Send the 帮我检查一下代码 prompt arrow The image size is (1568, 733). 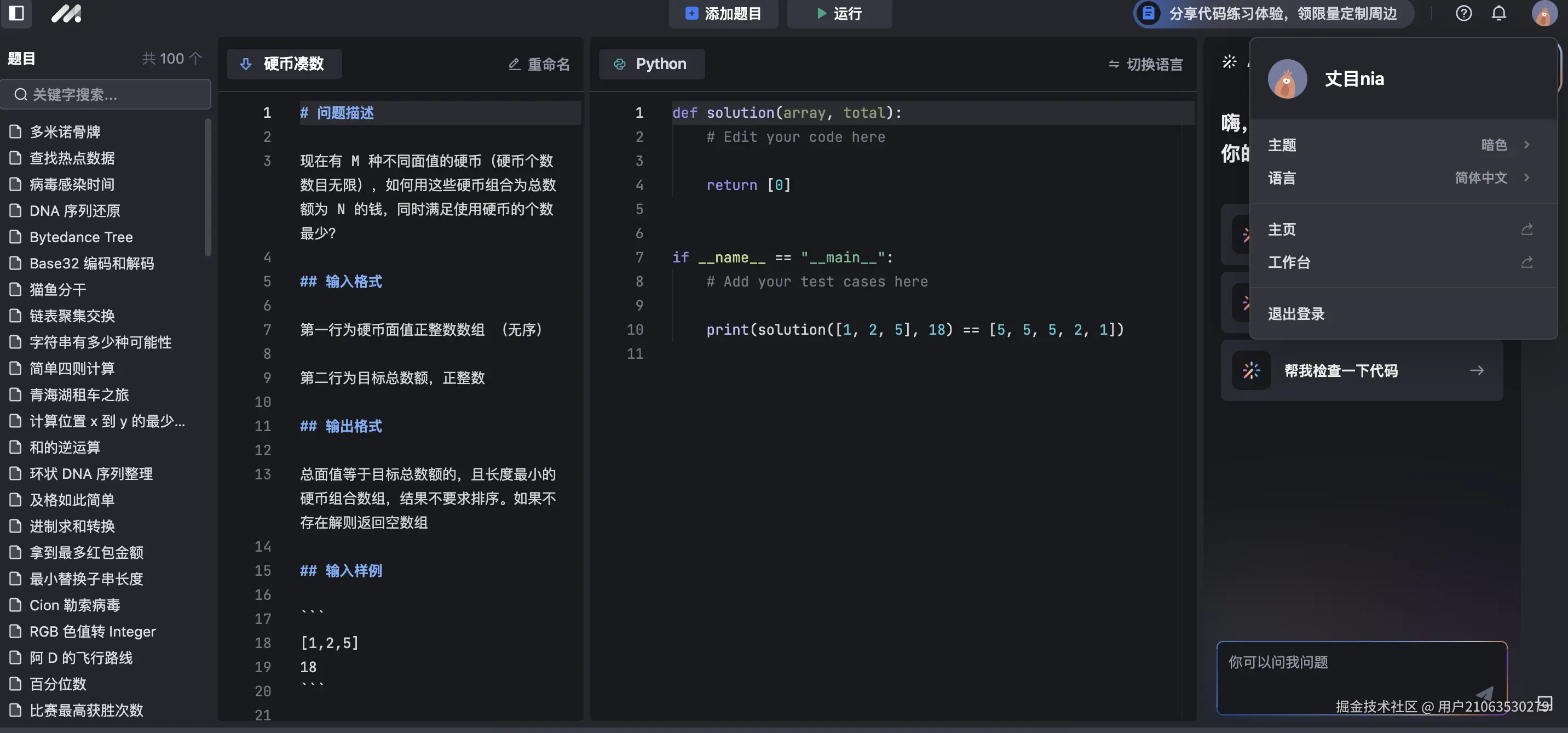[x=1477, y=370]
